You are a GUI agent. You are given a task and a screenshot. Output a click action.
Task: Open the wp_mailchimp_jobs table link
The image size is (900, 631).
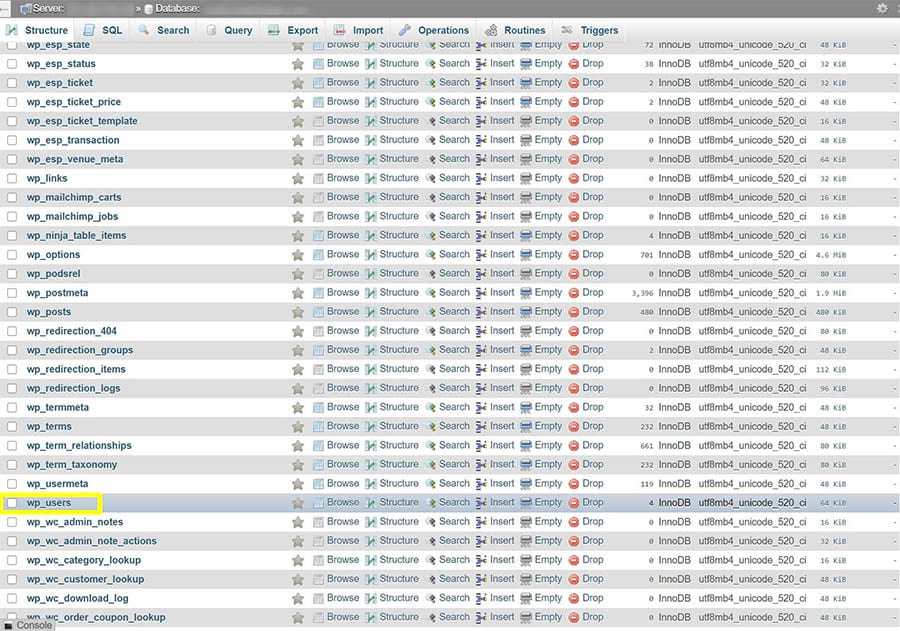[72, 216]
